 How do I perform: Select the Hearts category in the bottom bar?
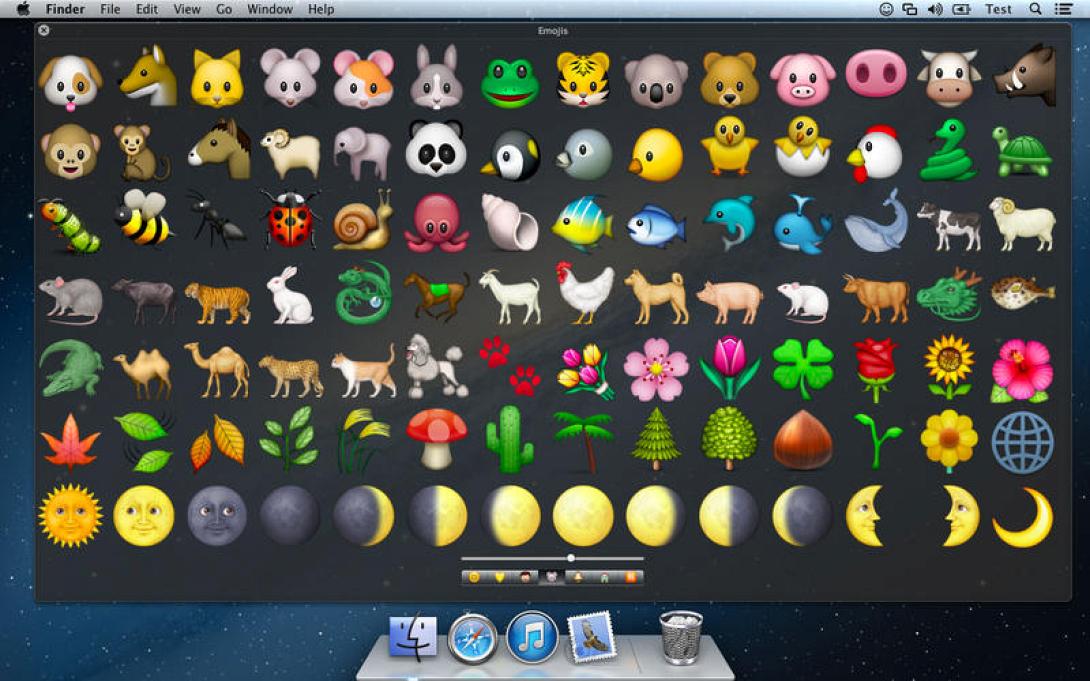501,576
